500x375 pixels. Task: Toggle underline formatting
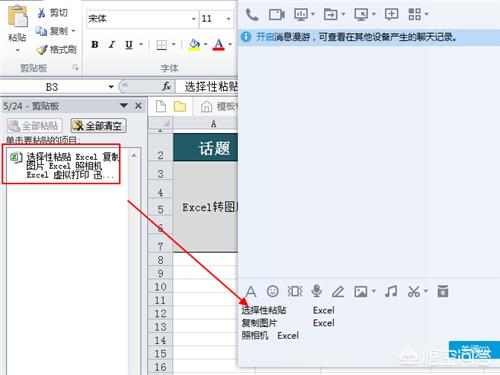pos(129,44)
